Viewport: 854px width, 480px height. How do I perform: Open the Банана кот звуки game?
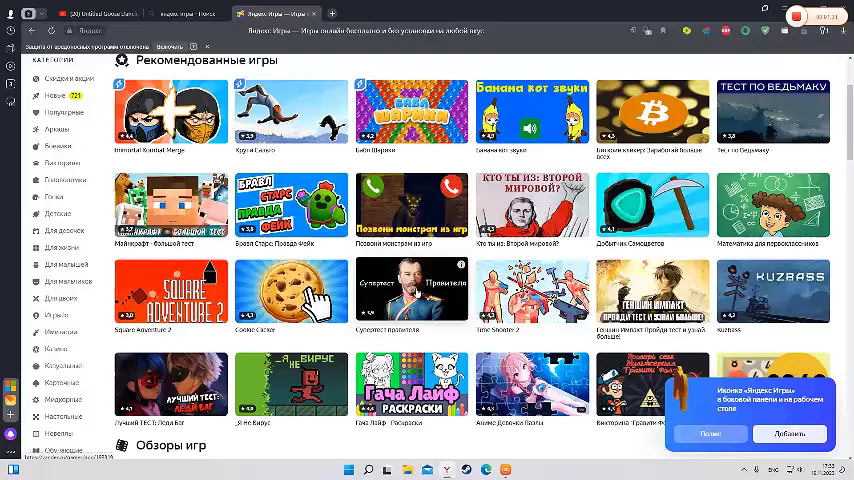point(532,112)
